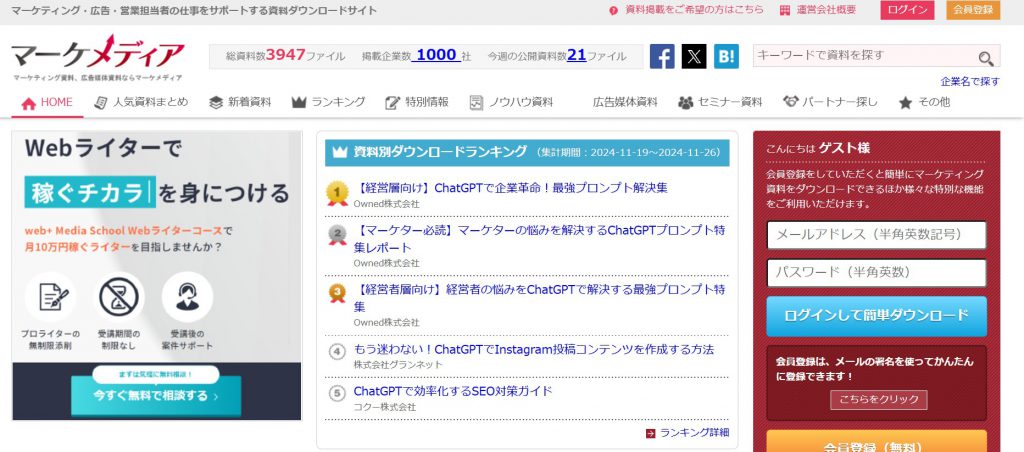Focus the メールアドレス input field
Viewport: 1024px width, 452px height.
(x=876, y=235)
